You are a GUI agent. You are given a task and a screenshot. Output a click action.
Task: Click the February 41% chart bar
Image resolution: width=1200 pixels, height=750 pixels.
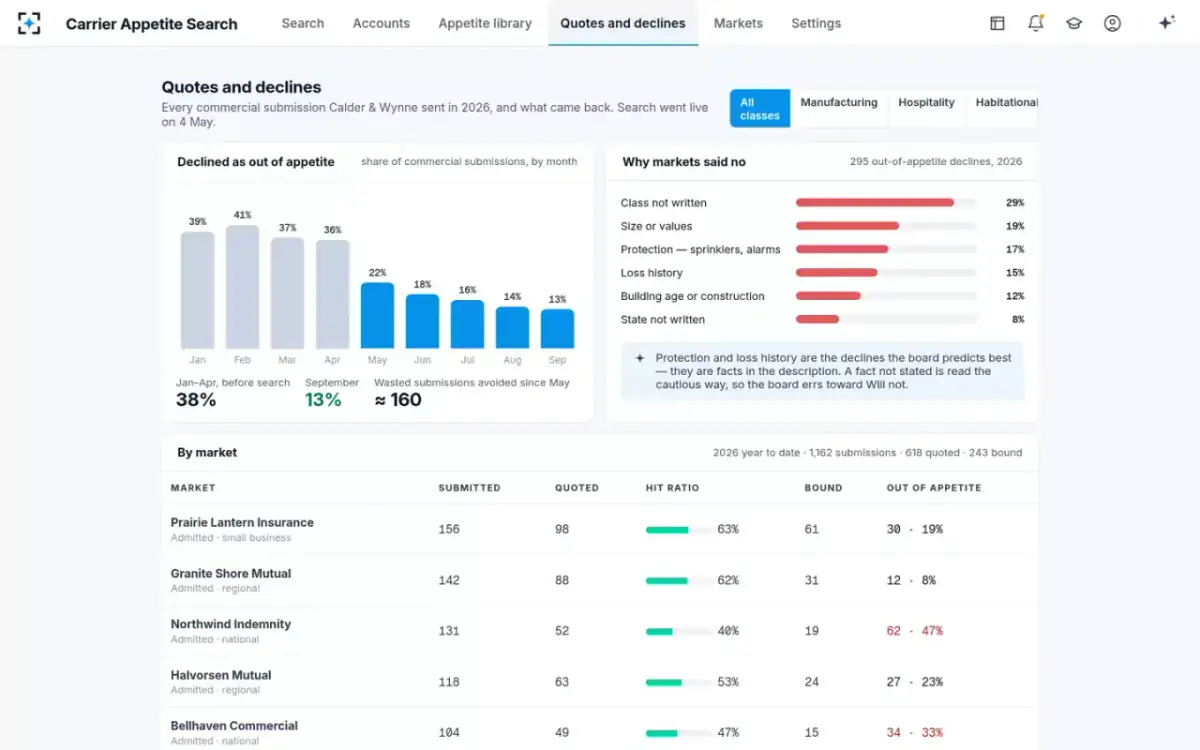tap(242, 287)
